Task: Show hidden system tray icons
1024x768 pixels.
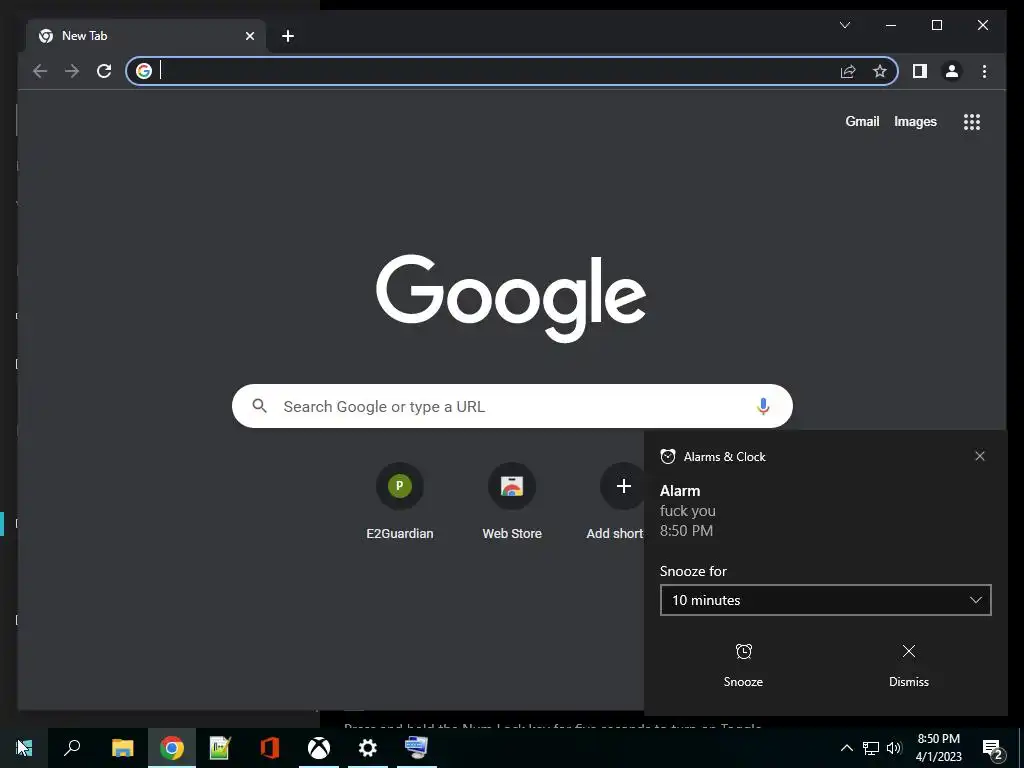Action: click(846, 748)
